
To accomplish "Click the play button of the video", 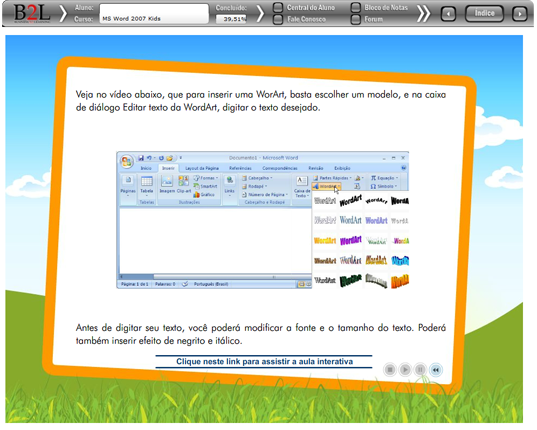I will pyautogui.click(x=405, y=370).
